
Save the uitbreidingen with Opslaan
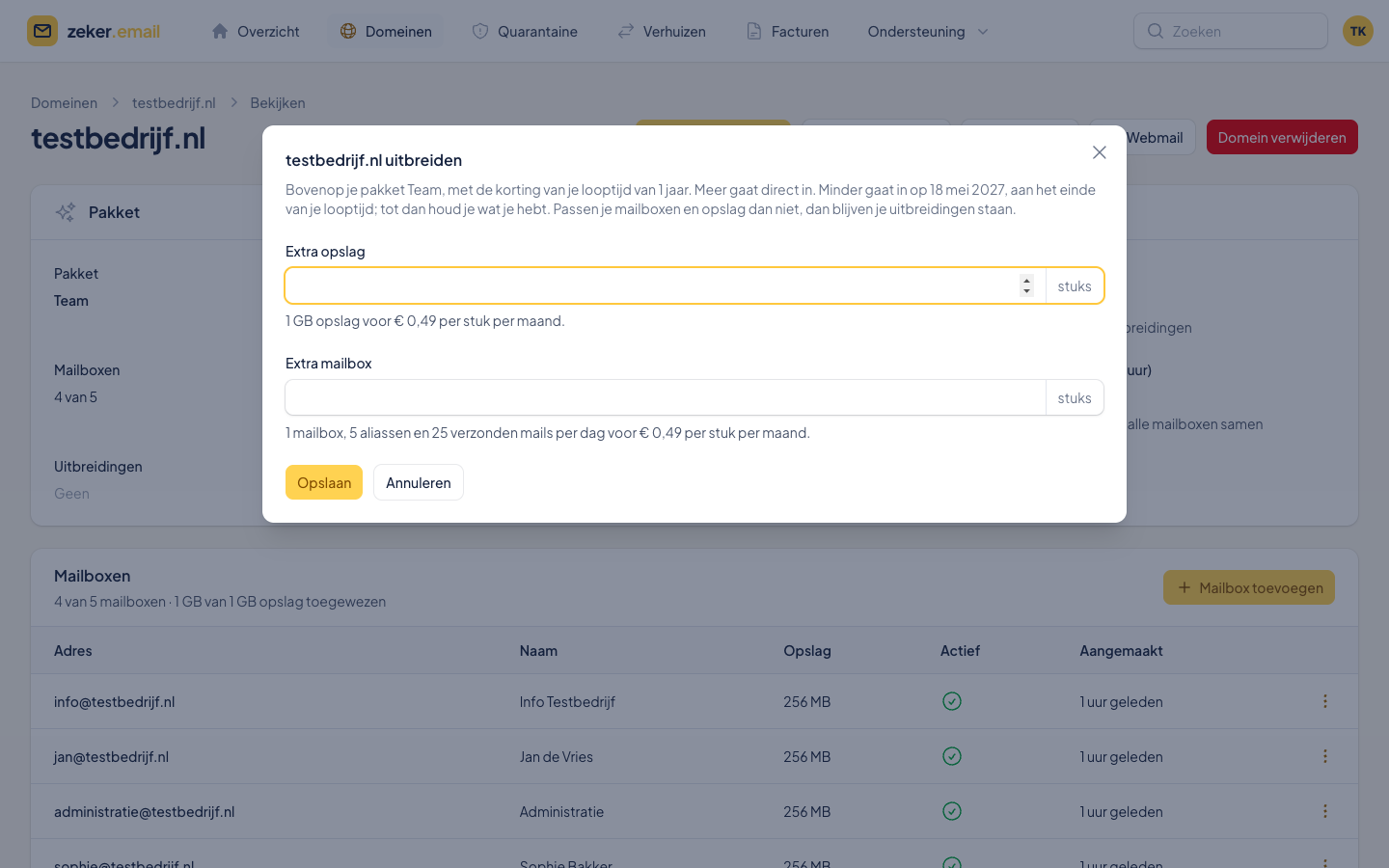point(324,482)
